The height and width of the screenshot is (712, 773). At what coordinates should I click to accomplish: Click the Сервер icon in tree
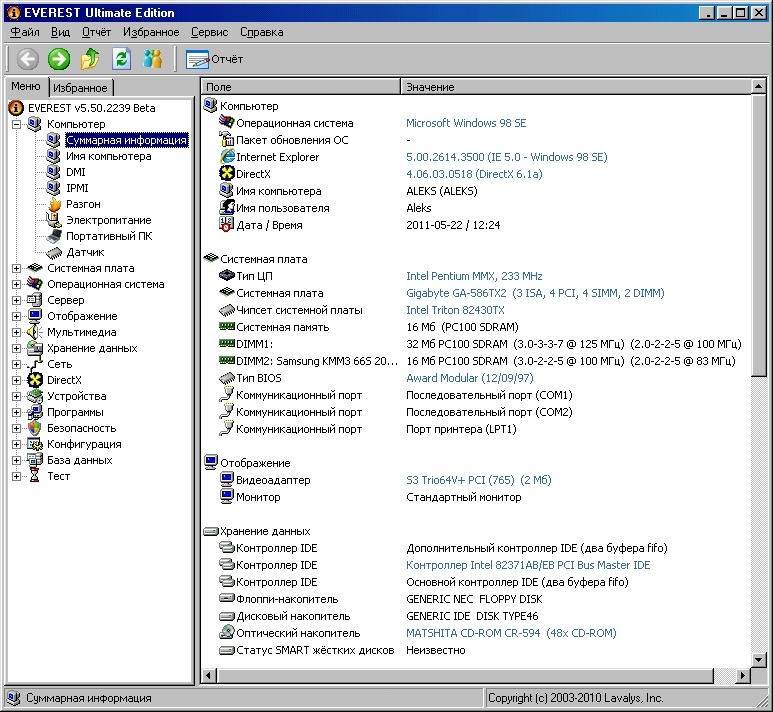35,300
